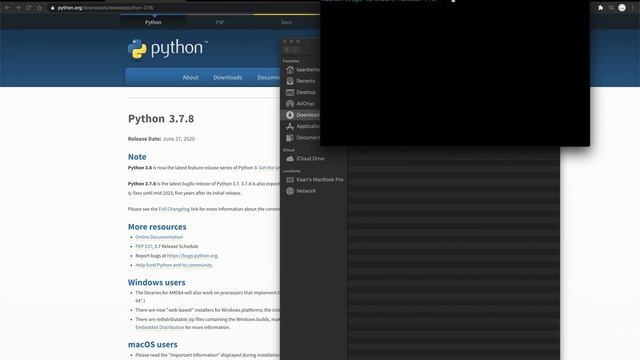Click the Python 3.7.8 heading

click(x=161, y=119)
